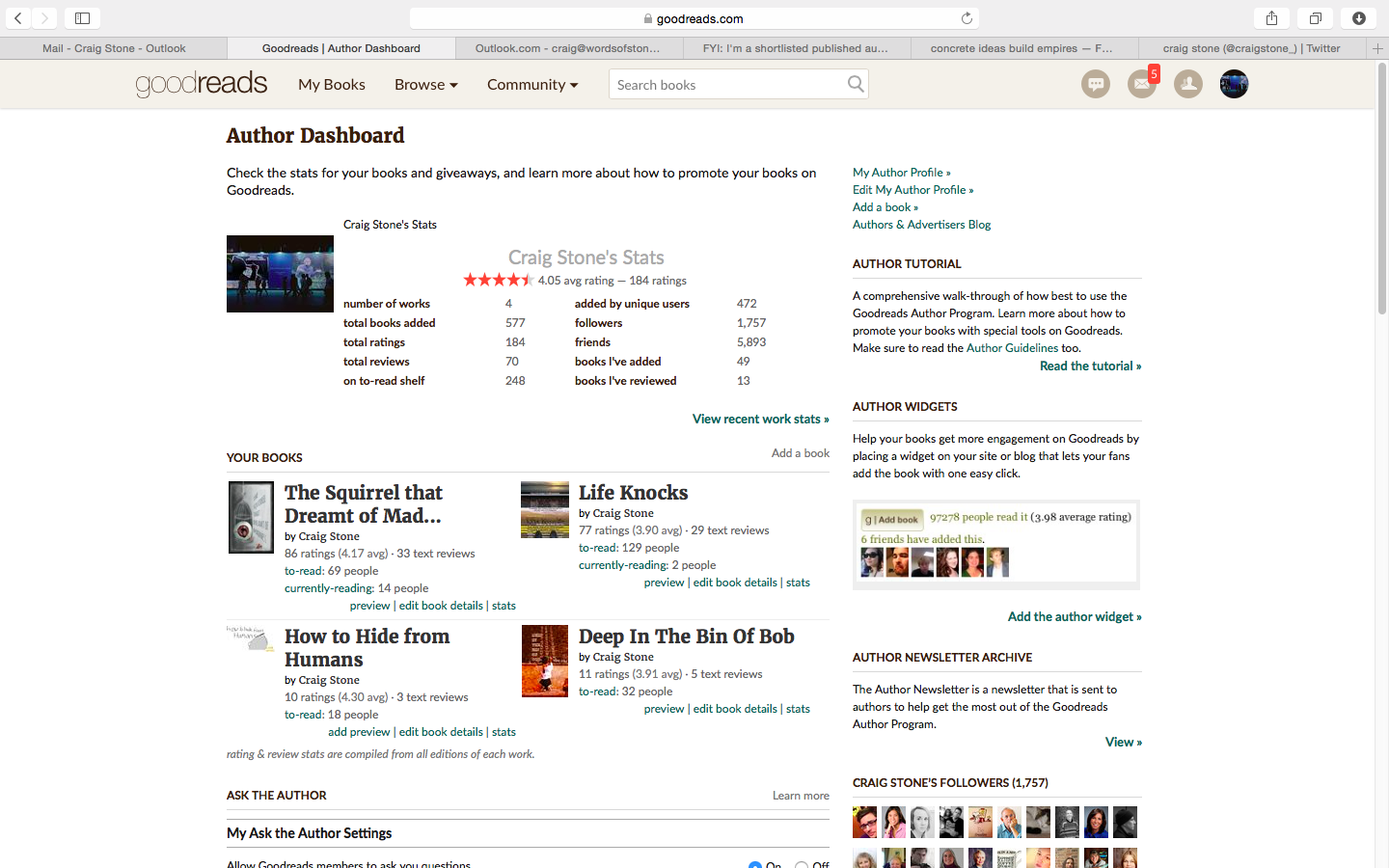Switch to the craig stone Twitter tab
The image size is (1389, 868).
point(1251,48)
